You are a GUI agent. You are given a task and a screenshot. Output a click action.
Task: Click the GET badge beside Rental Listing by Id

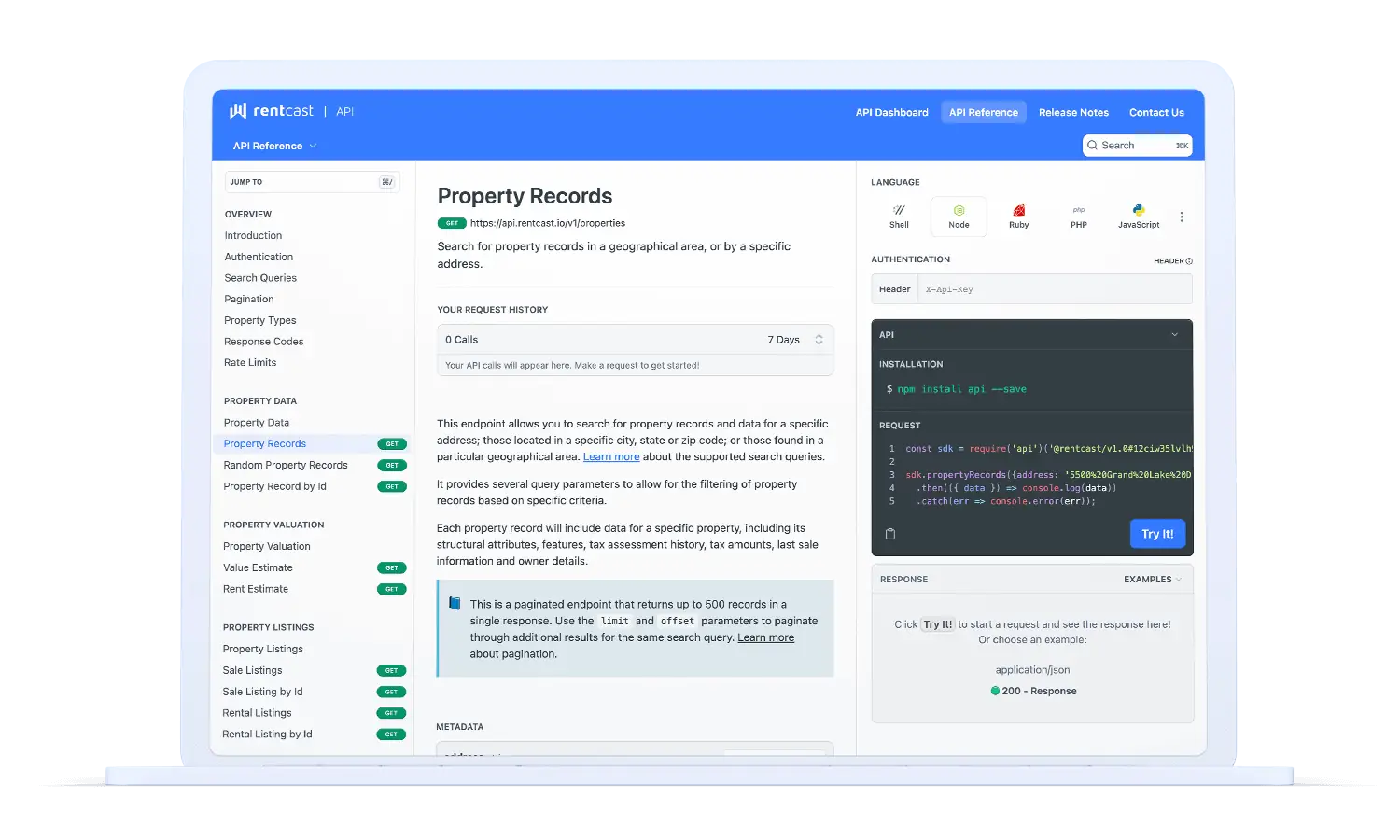392,735
